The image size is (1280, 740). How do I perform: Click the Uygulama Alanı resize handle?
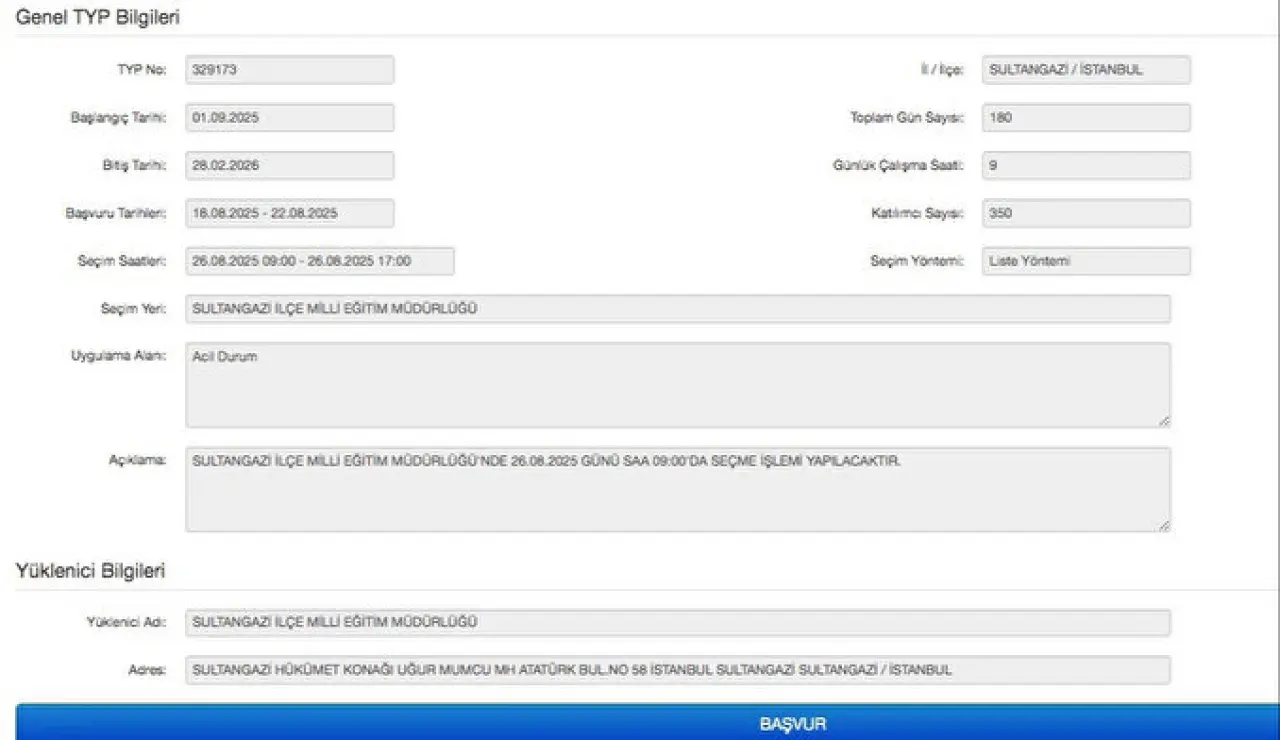tap(1164, 422)
